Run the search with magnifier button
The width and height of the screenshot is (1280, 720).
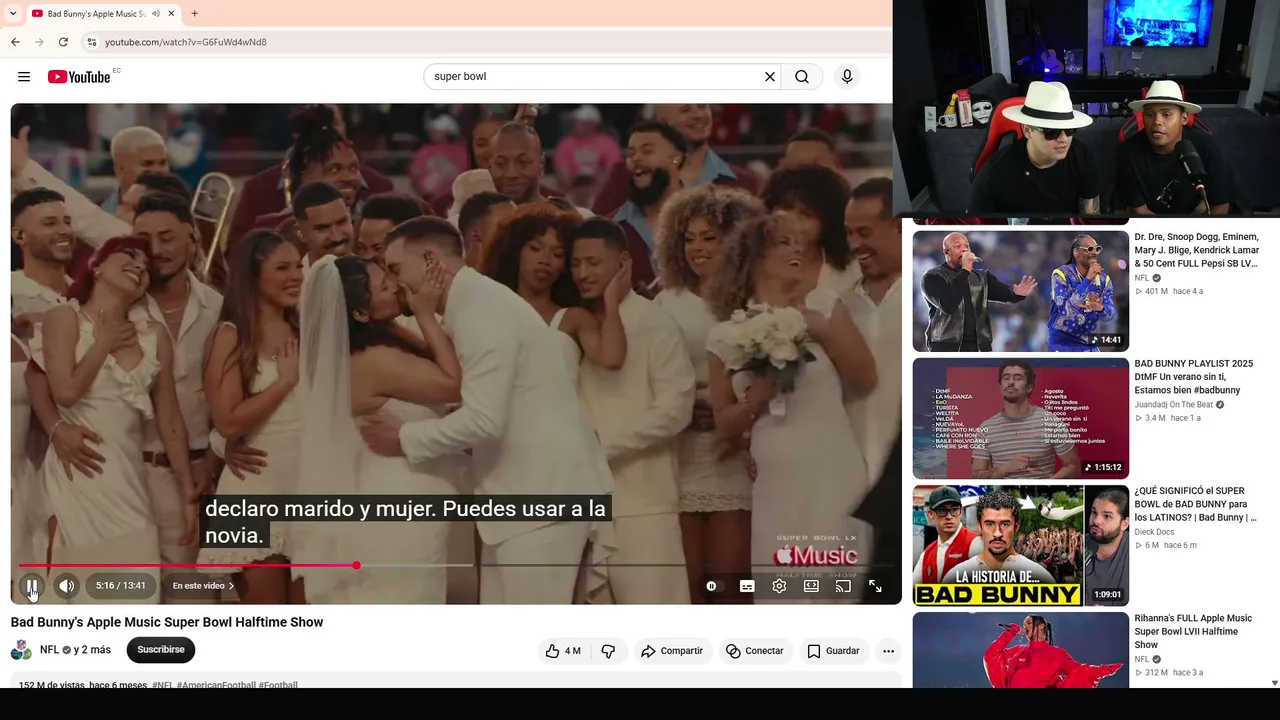click(802, 77)
